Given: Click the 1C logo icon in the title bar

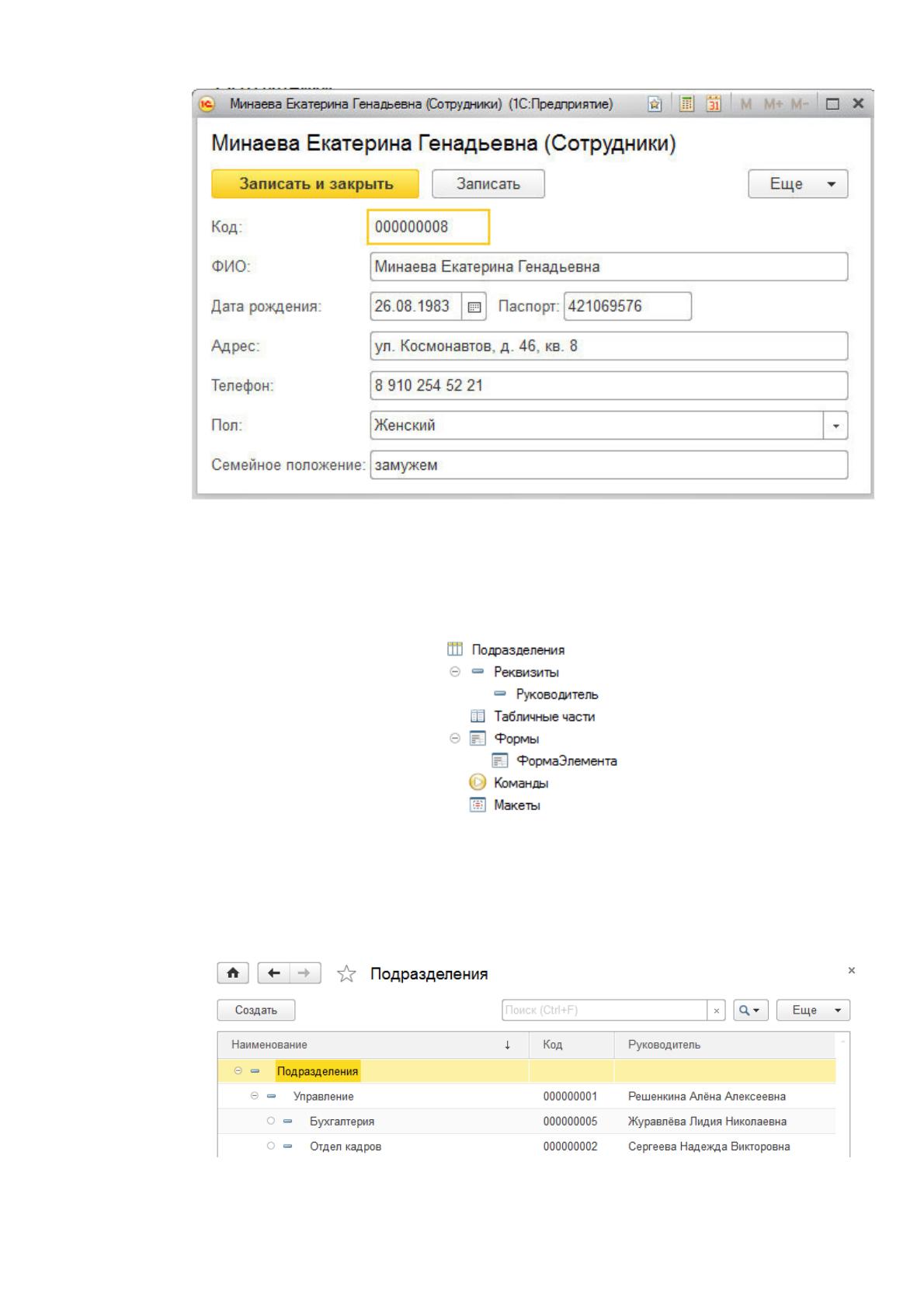Looking at the screenshot, I should [207, 104].
